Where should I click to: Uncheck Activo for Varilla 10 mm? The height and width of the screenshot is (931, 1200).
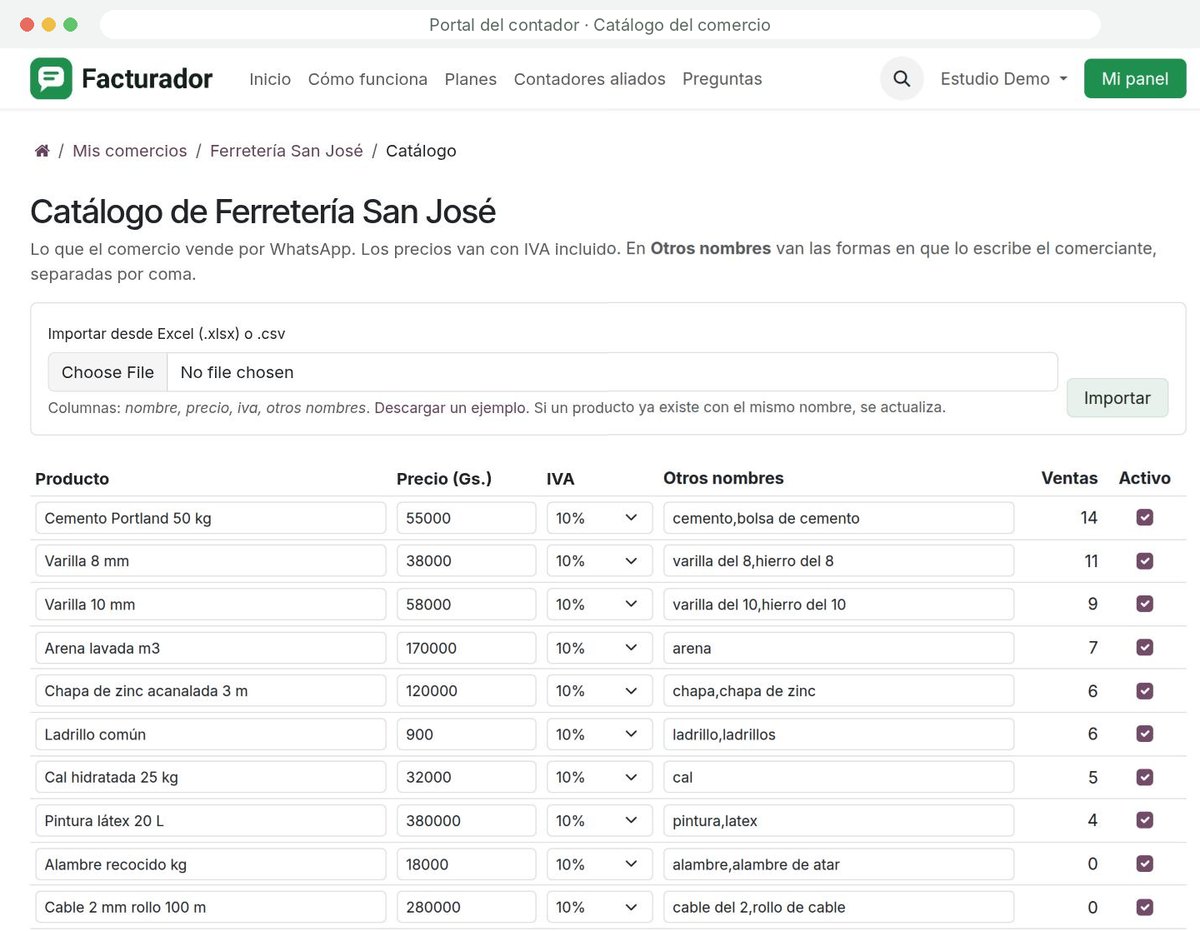click(x=1145, y=604)
